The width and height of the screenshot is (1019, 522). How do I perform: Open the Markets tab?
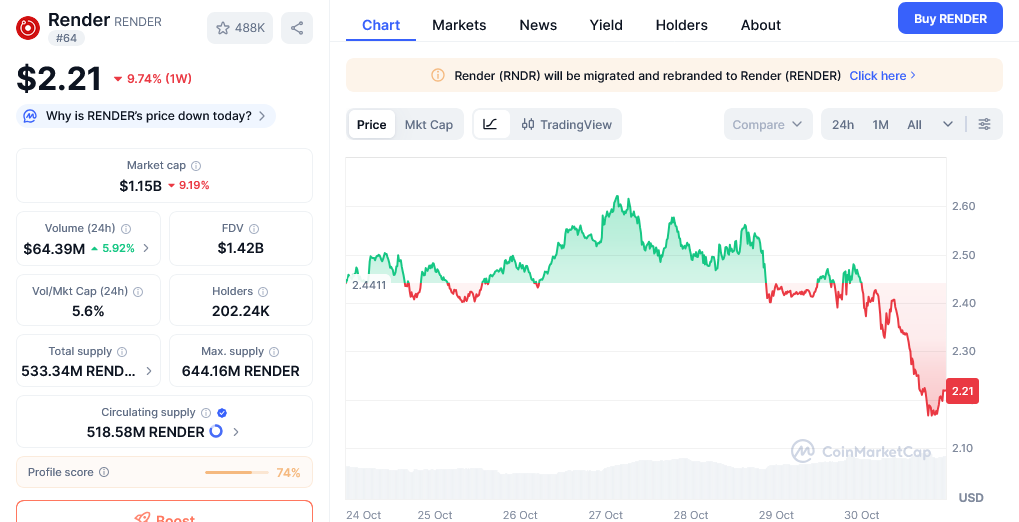coord(459,25)
